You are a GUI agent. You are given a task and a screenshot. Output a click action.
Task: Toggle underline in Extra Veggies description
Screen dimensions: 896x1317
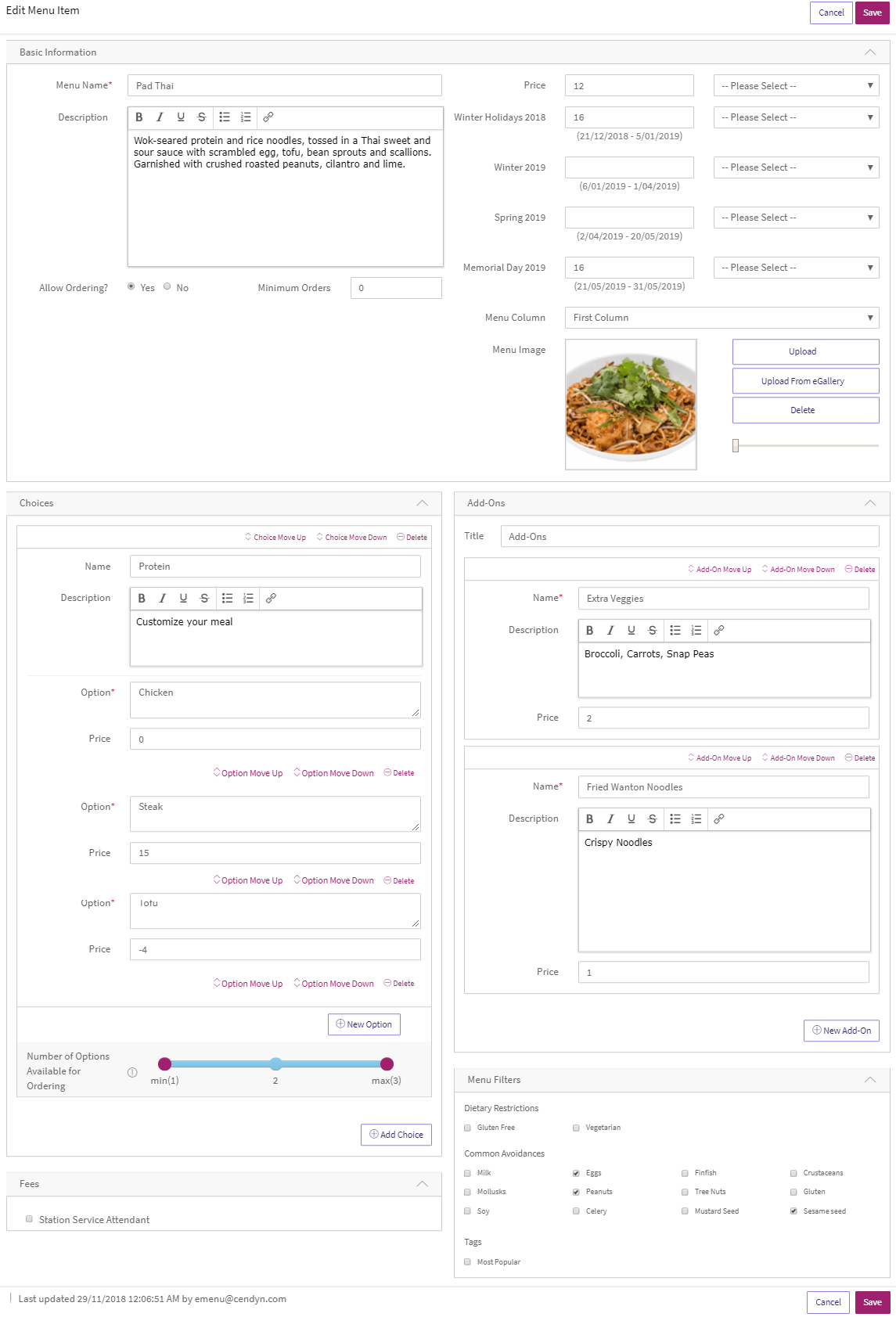click(x=632, y=631)
